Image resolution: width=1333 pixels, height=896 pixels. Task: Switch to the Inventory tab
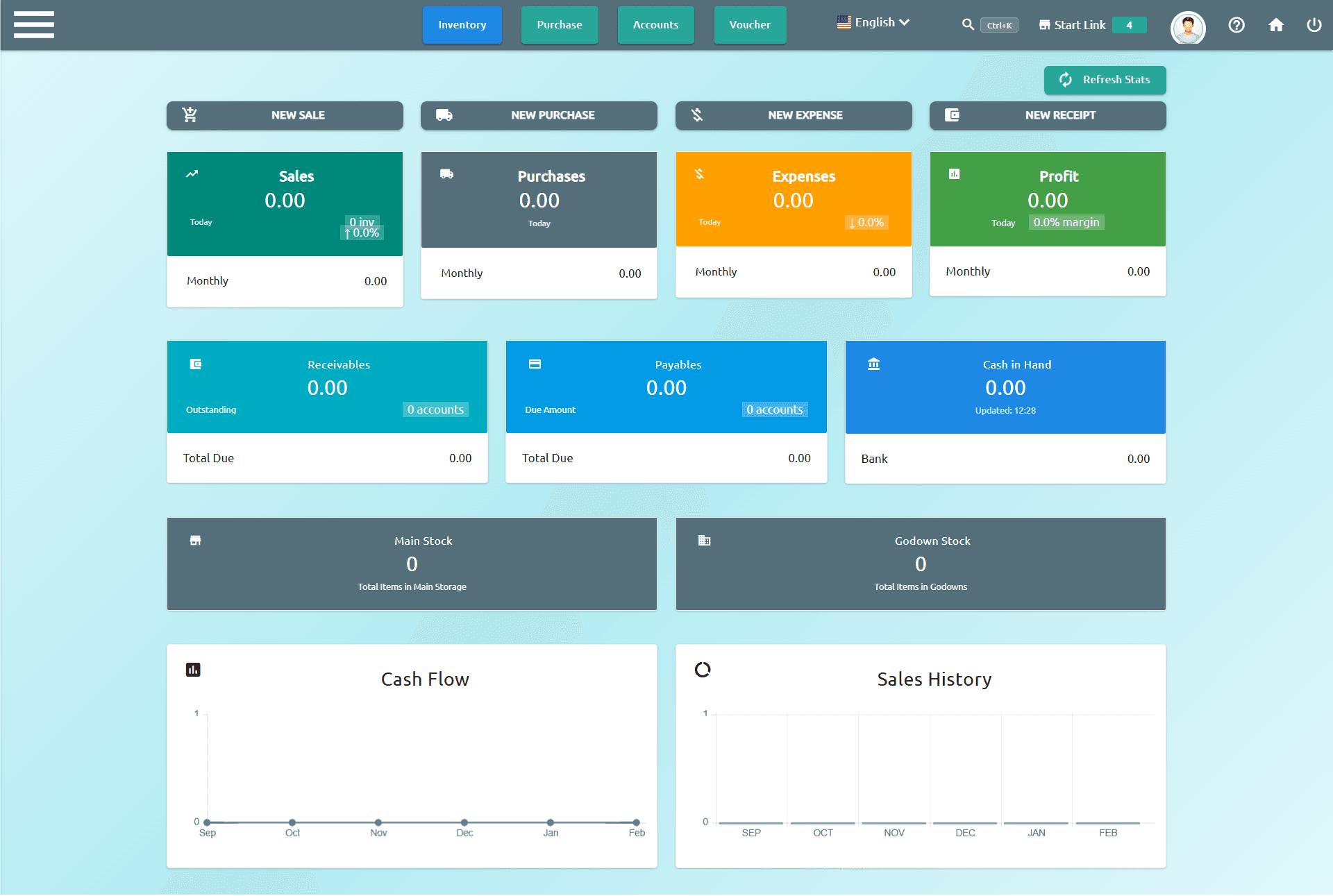click(462, 24)
